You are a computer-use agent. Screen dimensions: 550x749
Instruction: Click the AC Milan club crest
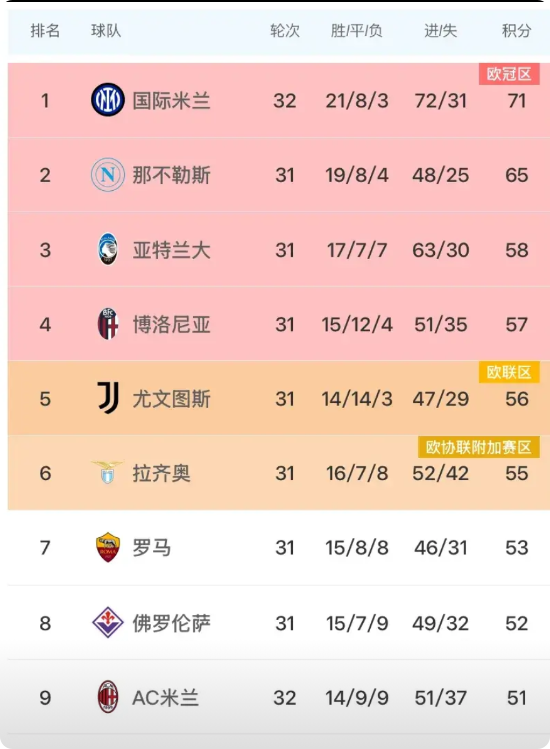pos(108,697)
